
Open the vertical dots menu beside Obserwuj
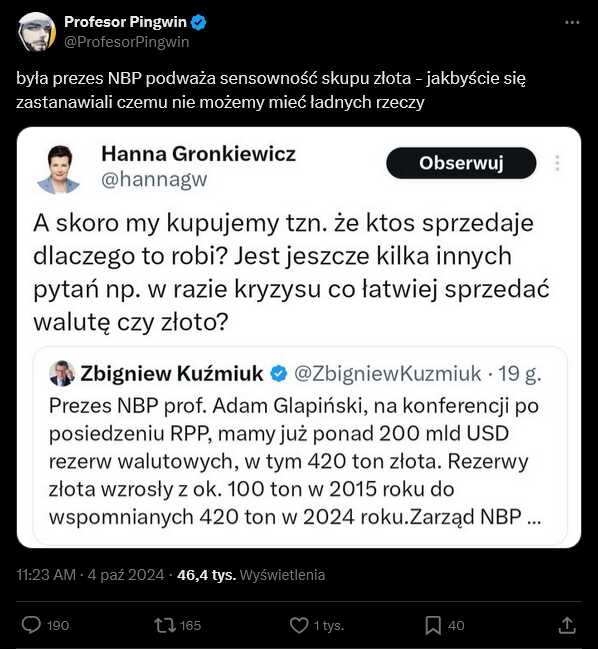tap(557, 163)
